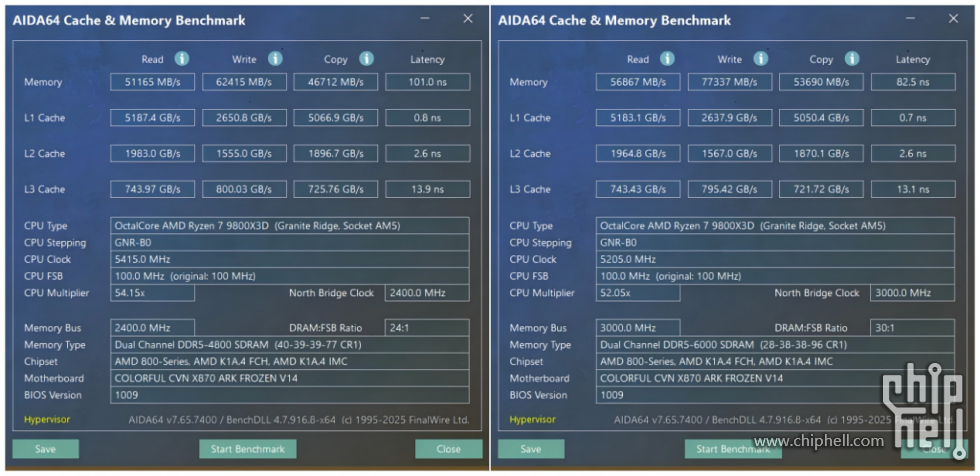The height and width of the screenshot is (476, 980).
Task: Select Memory Latency value 82.5 ns
Action: pos(913,82)
